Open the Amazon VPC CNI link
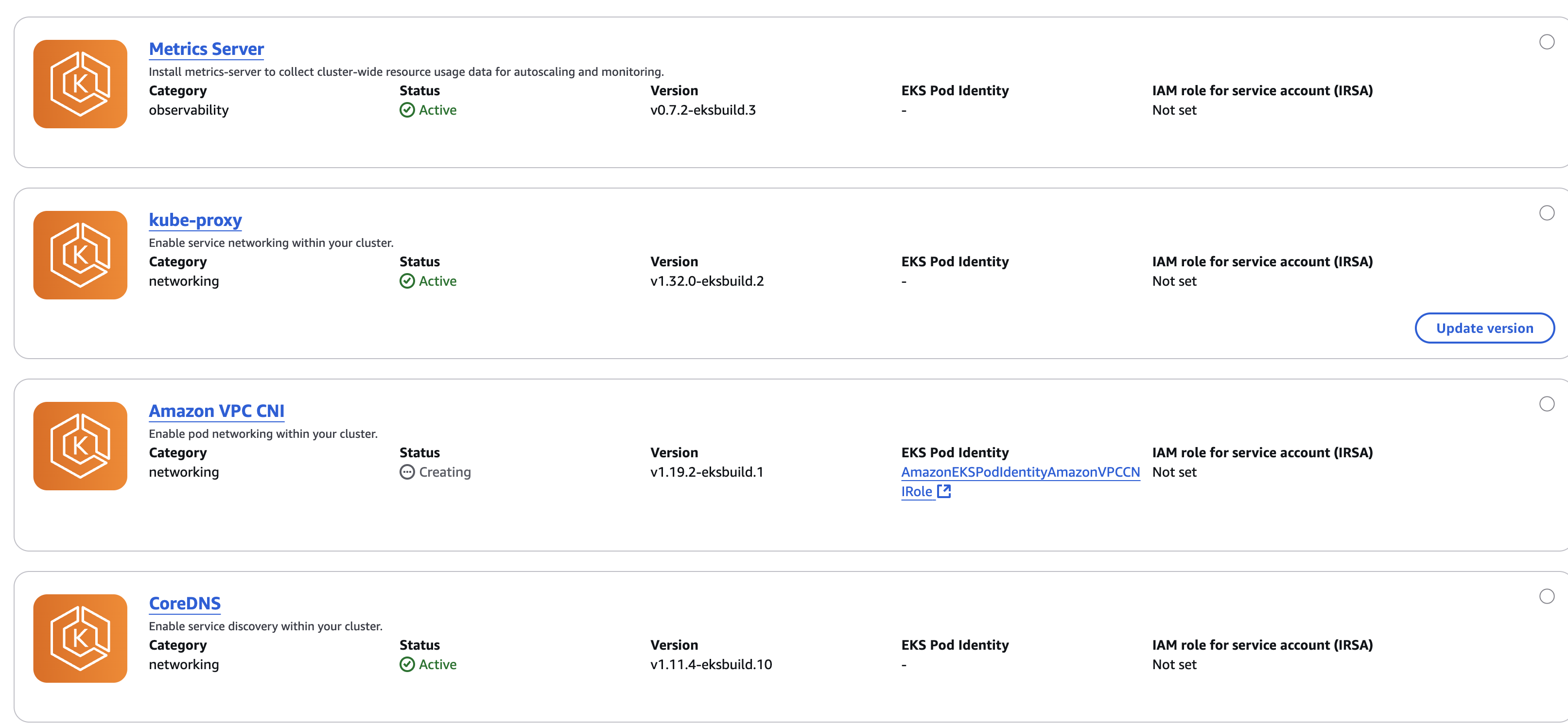 click(217, 411)
